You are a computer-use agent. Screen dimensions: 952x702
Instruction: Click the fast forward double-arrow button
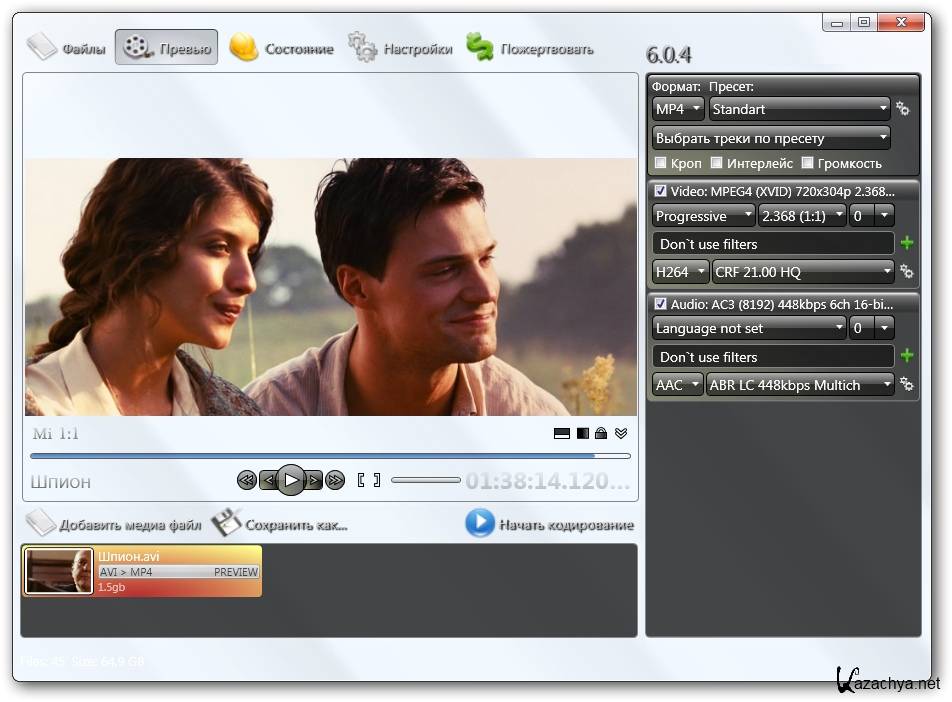[335, 481]
